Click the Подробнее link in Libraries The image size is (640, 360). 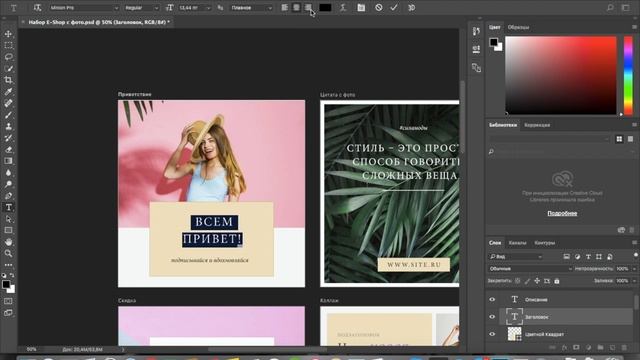click(x=562, y=213)
